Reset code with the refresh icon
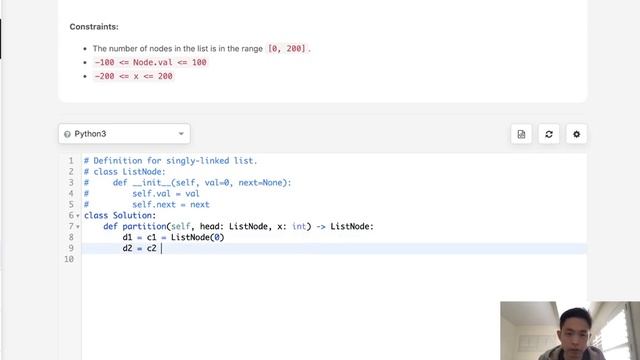 [549, 134]
